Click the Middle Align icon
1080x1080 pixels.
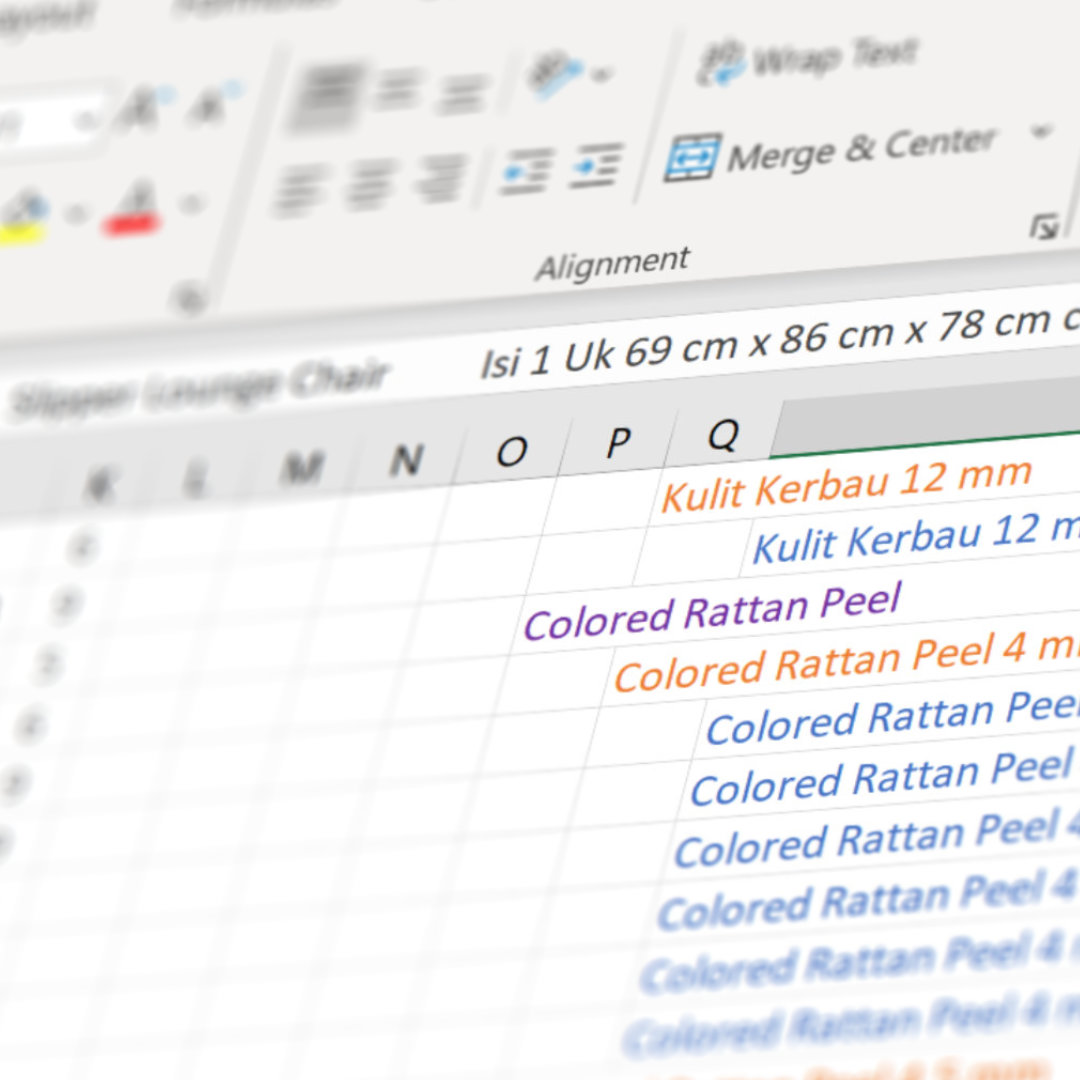398,92
